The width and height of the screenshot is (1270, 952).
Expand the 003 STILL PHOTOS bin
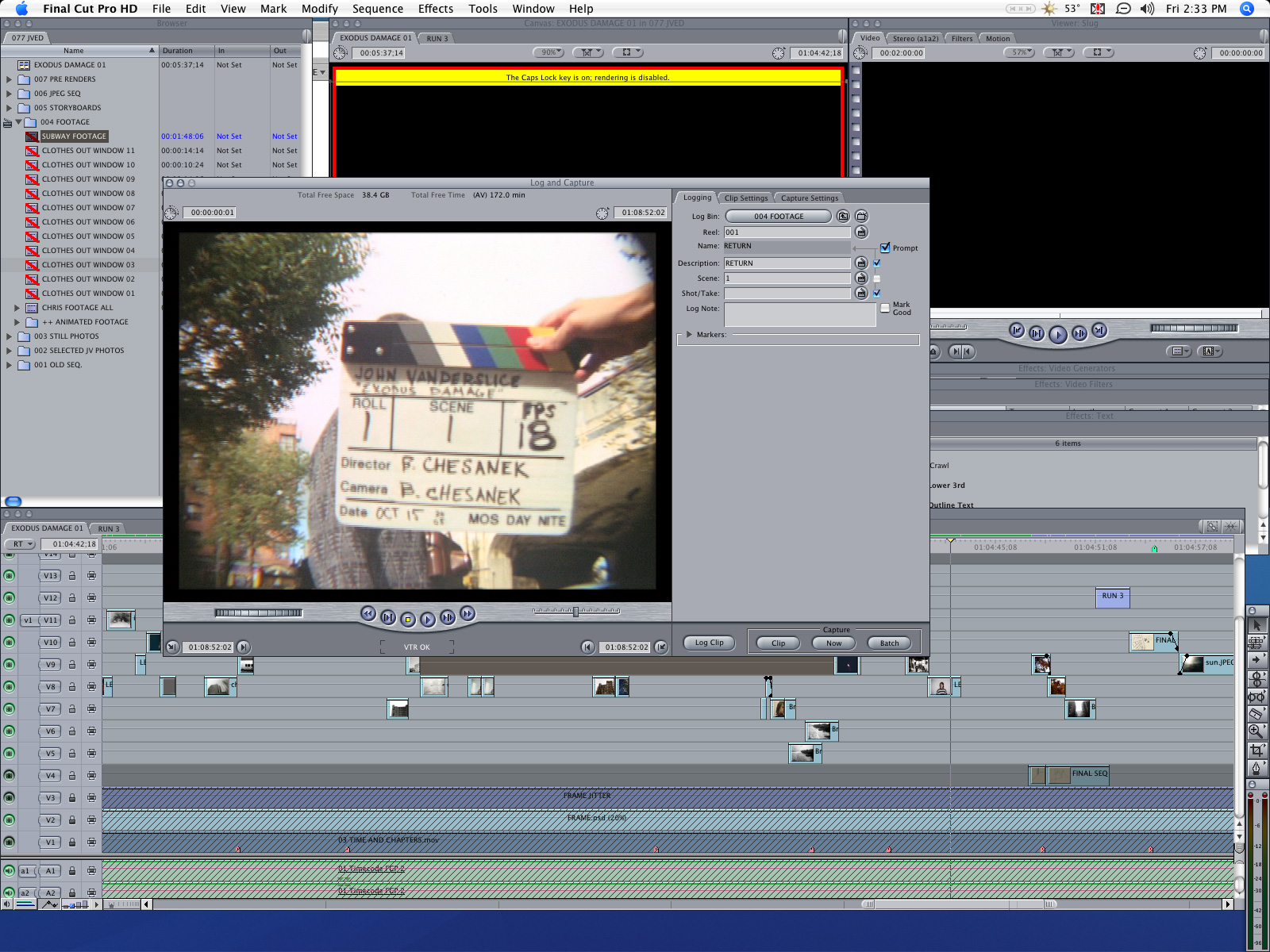click(x=10, y=336)
